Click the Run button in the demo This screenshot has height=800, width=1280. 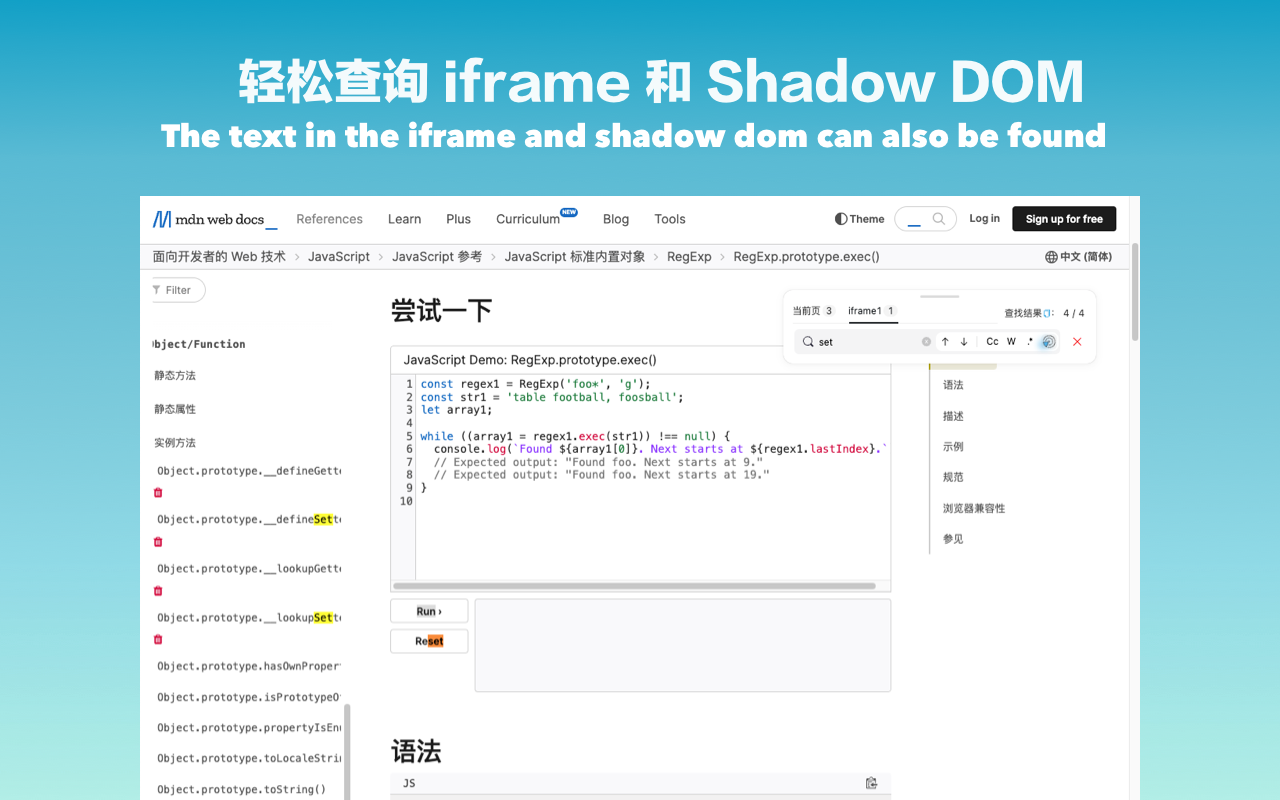[429, 611]
